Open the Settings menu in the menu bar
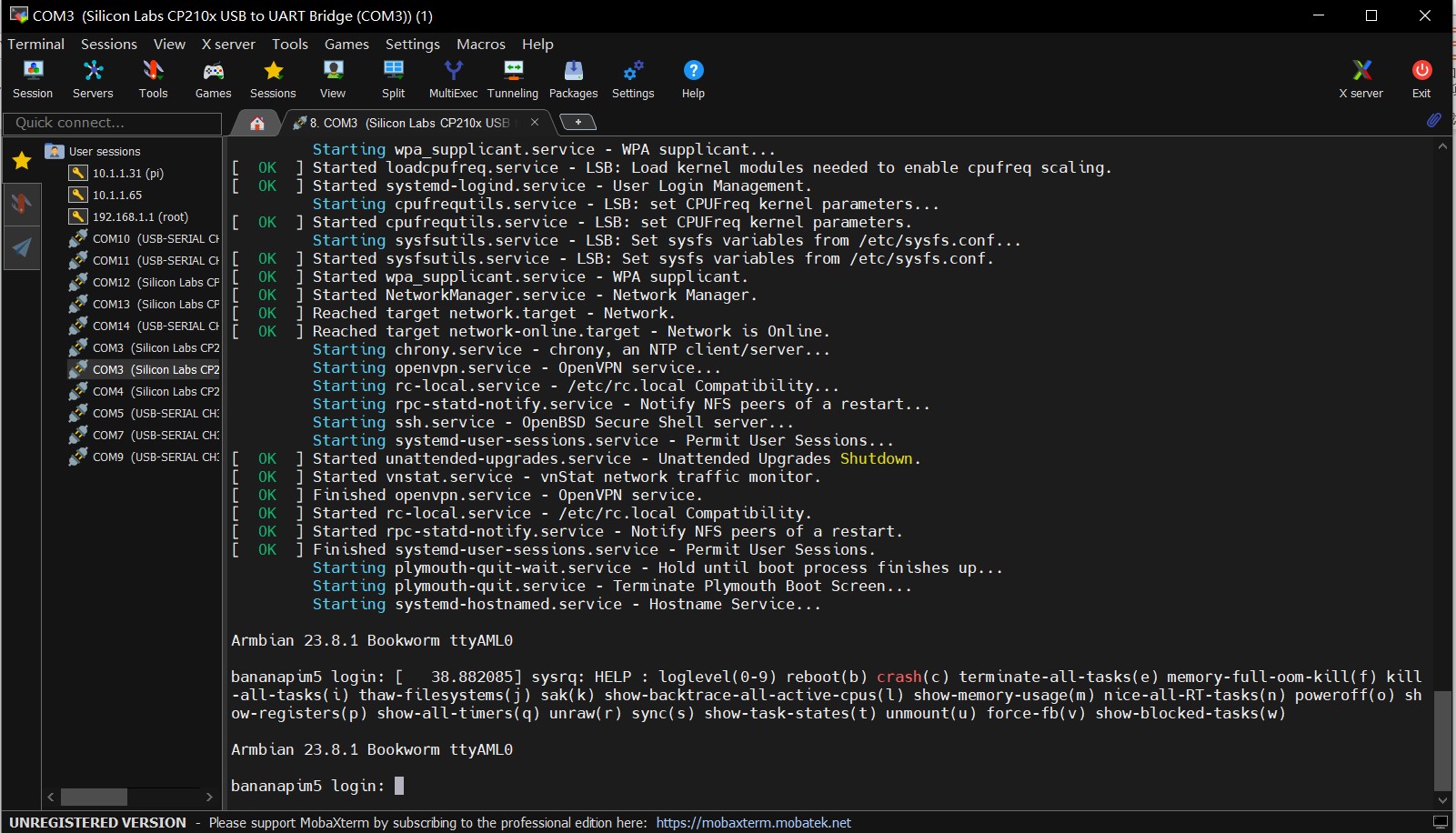The image size is (1456, 833). [x=412, y=44]
